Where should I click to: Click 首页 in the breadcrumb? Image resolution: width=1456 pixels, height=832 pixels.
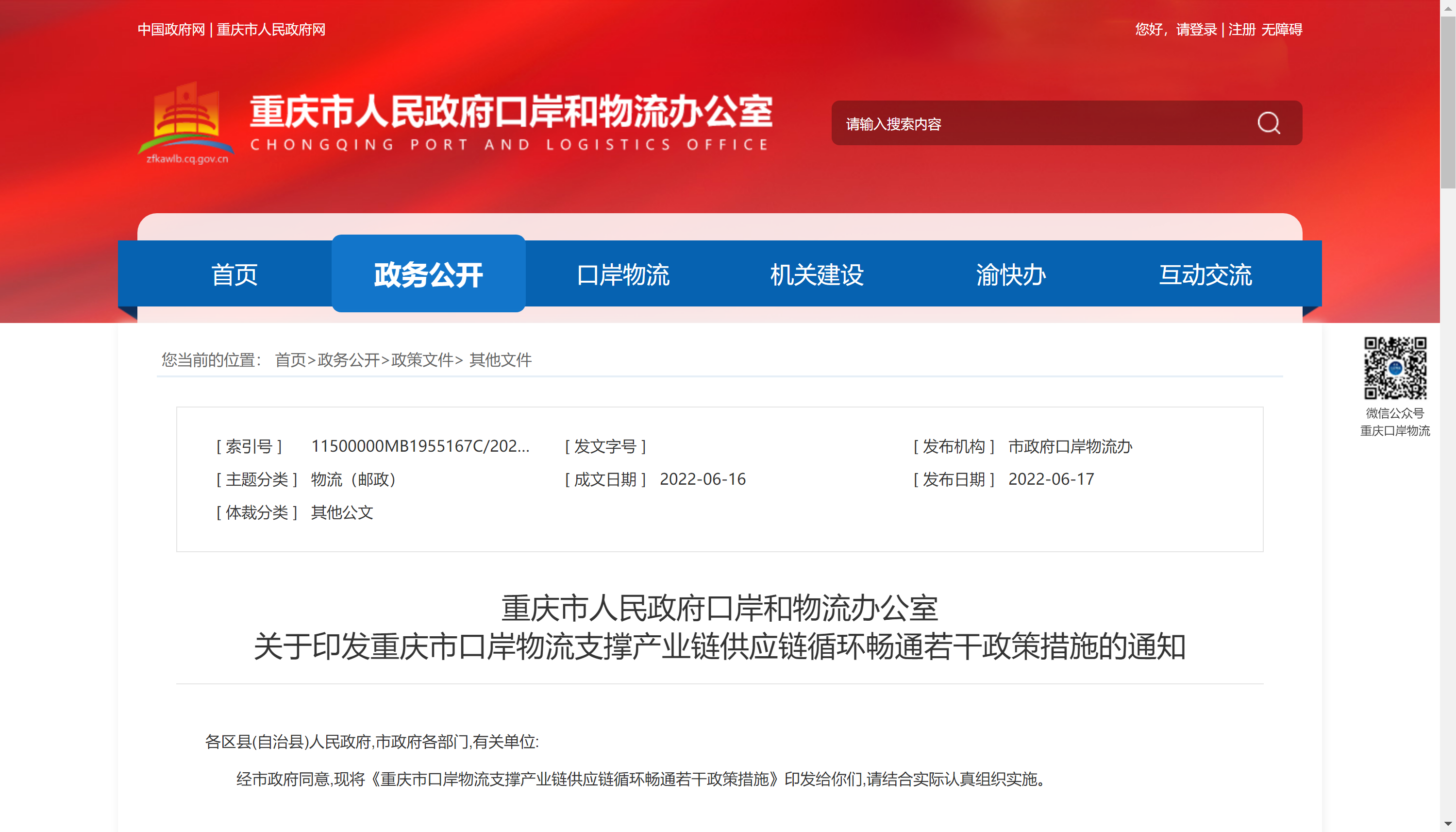click(290, 360)
